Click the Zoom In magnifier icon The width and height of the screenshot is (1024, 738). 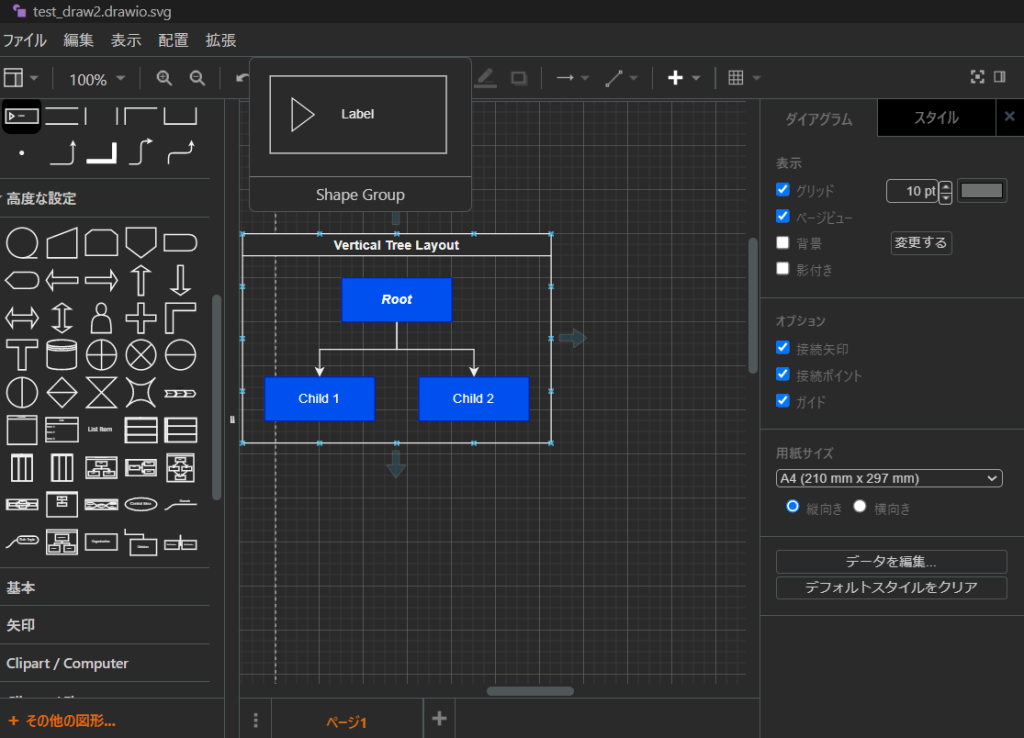click(x=163, y=77)
